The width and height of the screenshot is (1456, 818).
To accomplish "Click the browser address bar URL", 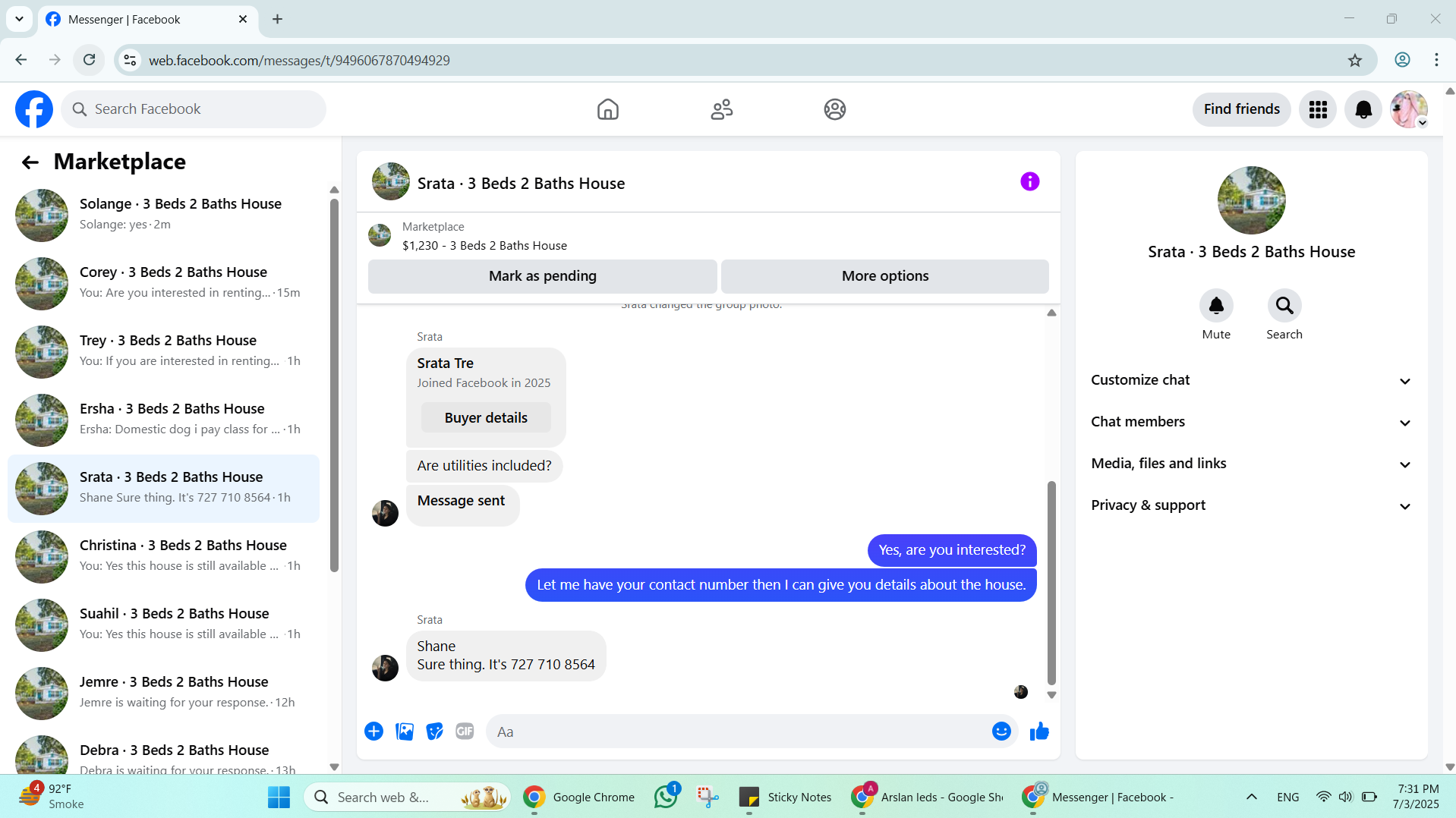I will pyautogui.click(x=299, y=61).
